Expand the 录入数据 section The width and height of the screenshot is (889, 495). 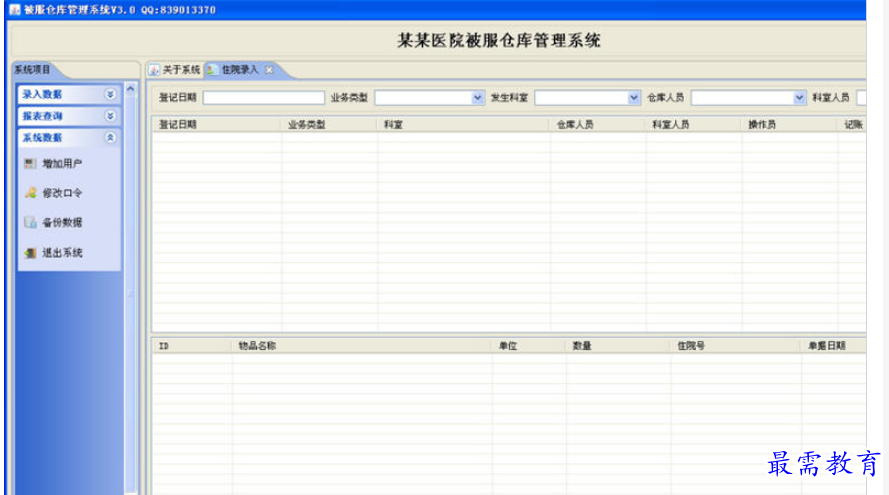point(110,94)
